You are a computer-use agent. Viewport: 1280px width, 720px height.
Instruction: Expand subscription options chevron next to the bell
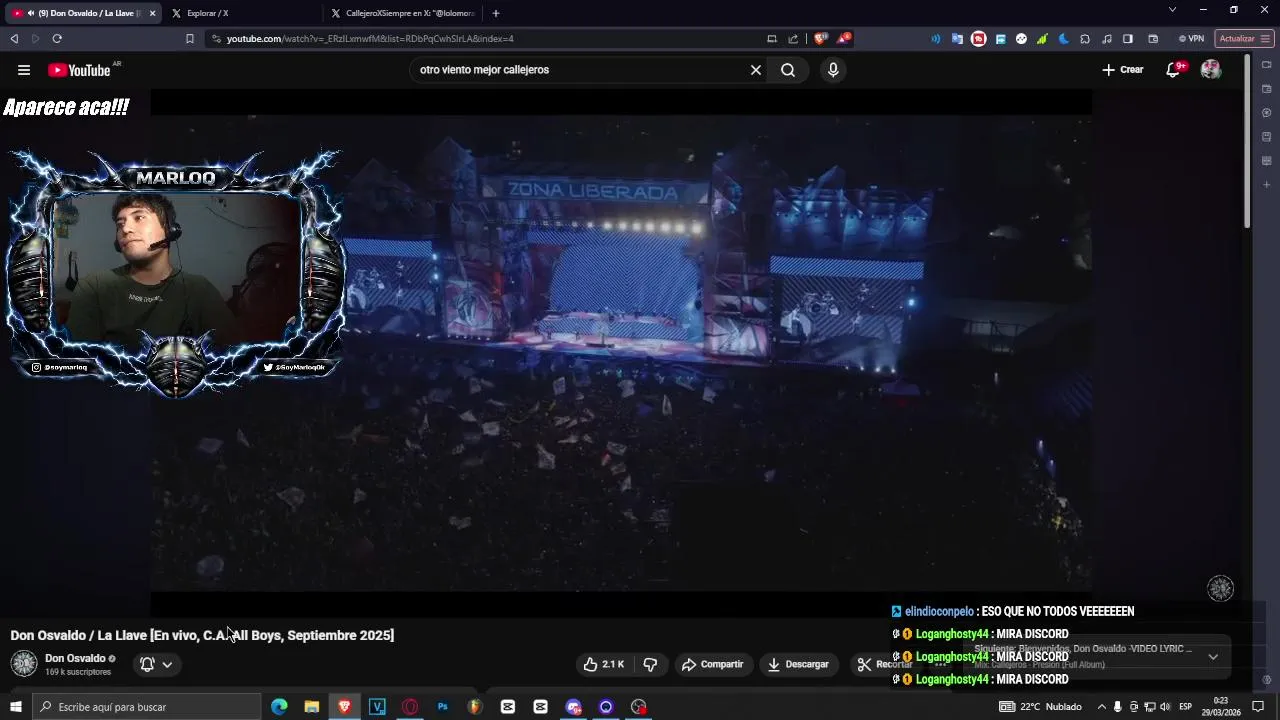[x=167, y=664]
